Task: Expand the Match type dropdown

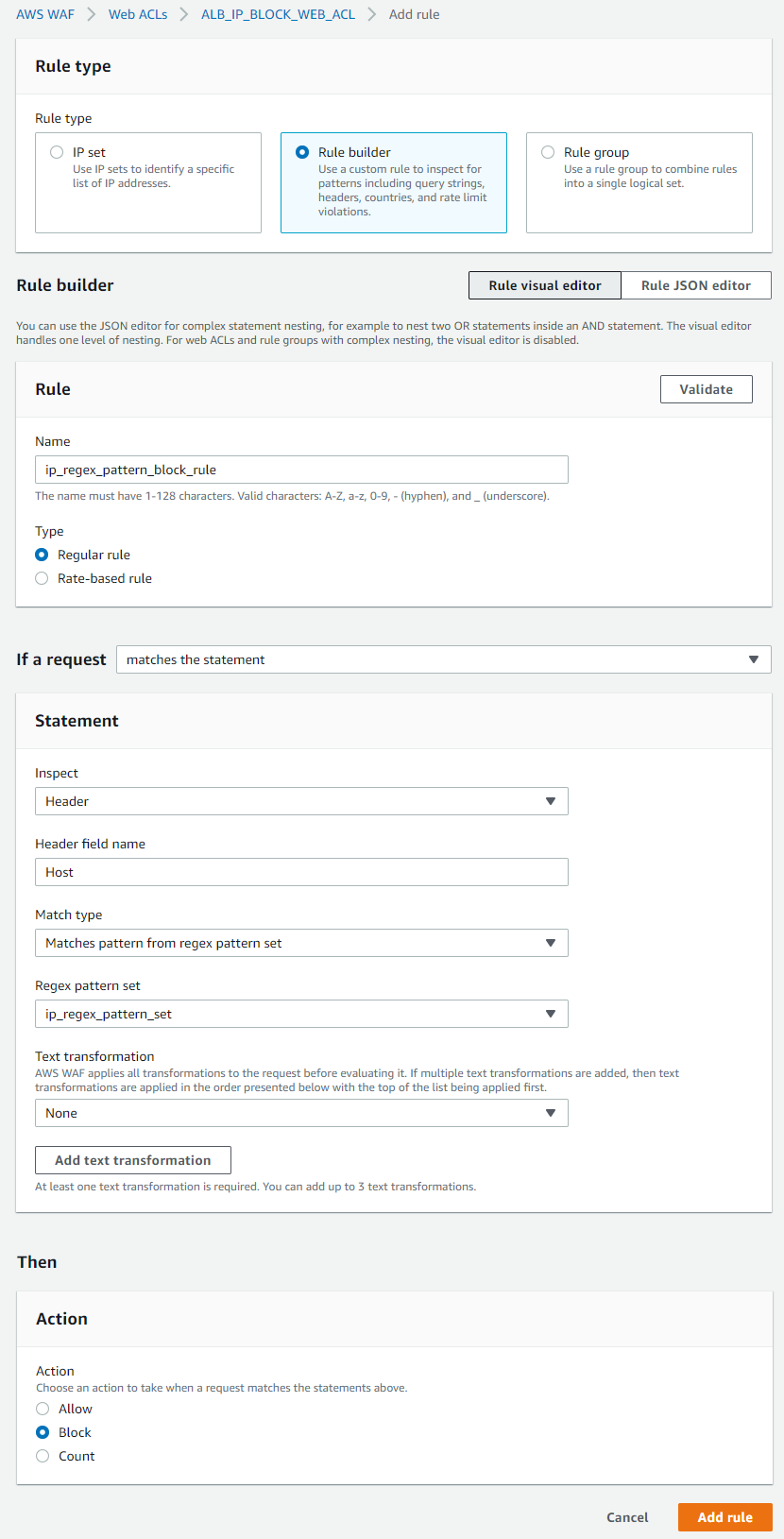Action: (x=301, y=943)
